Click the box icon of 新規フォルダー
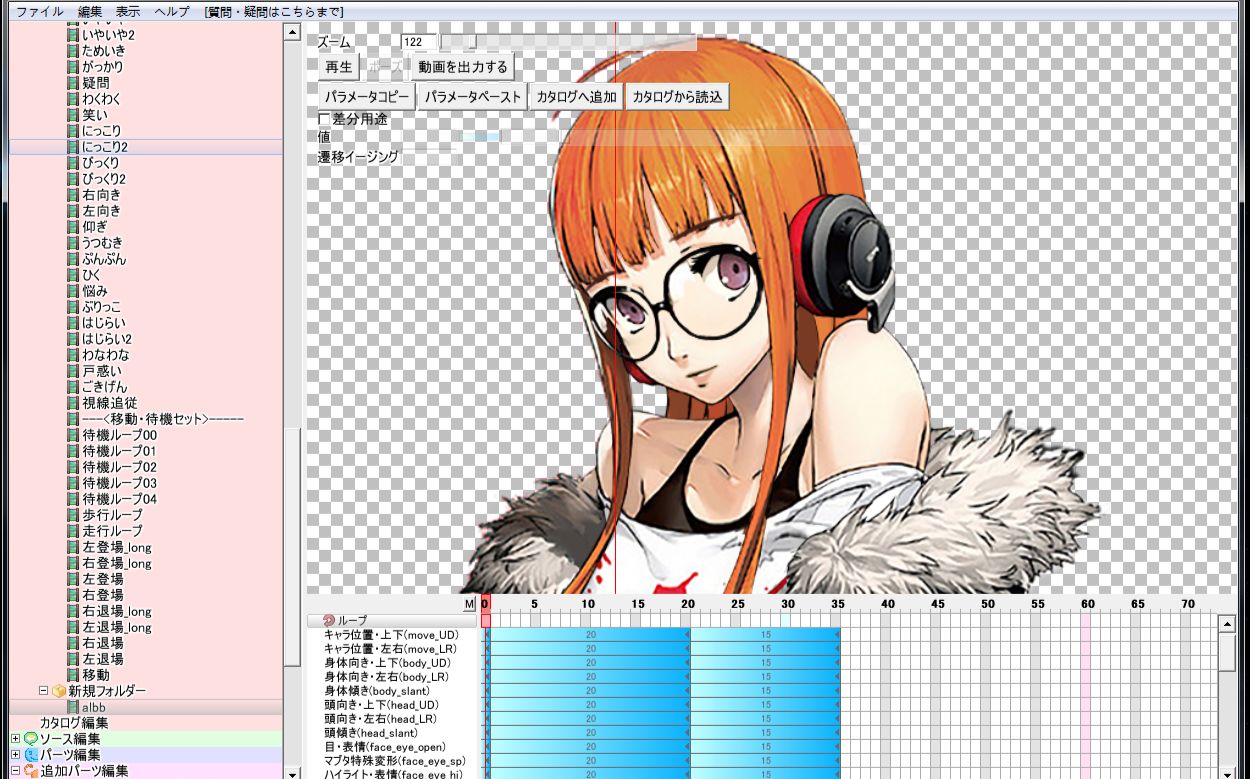Viewport: 1250px width, 779px height. point(59,691)
